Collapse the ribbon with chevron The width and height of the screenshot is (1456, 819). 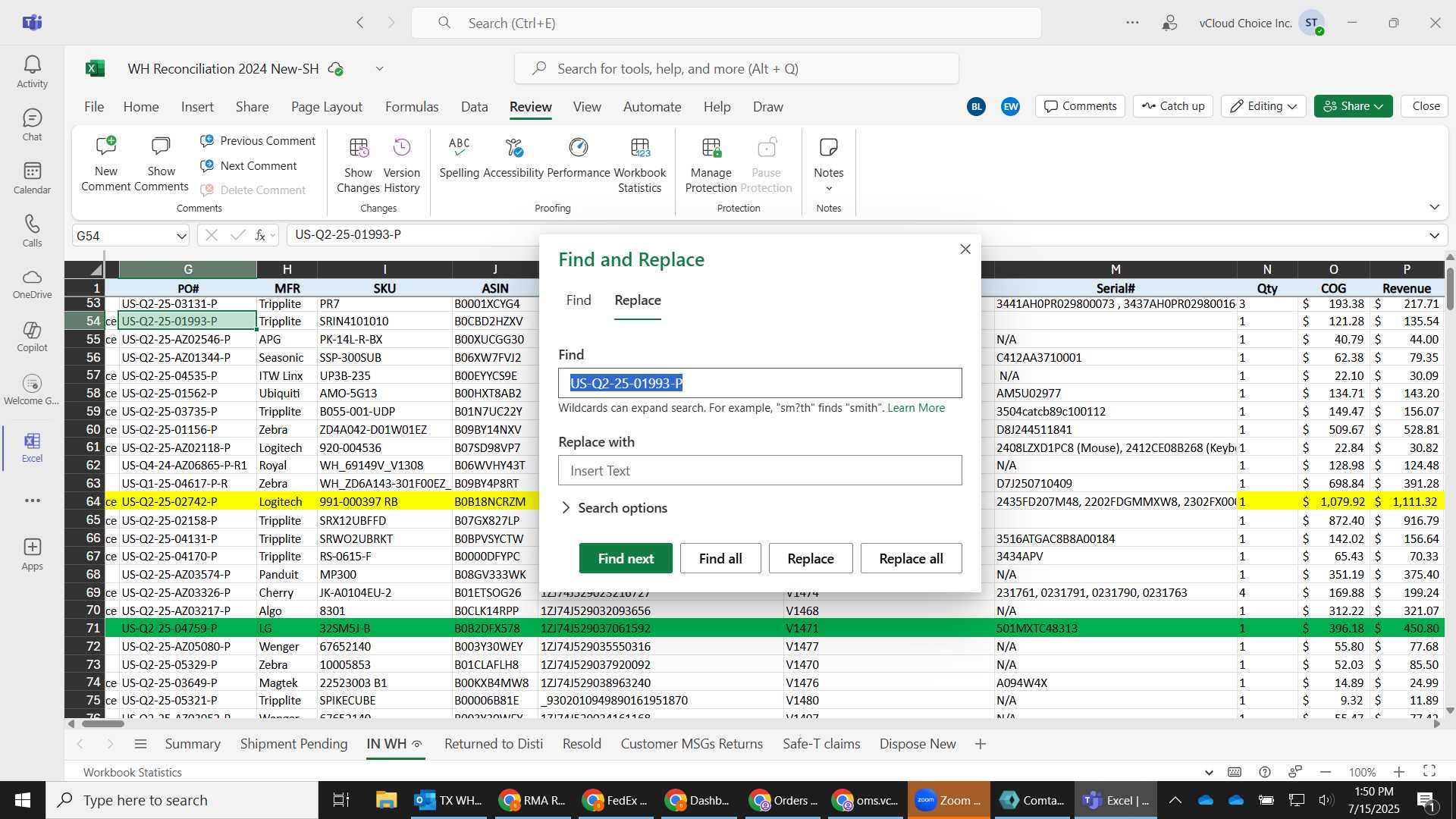pos(1434,207)
